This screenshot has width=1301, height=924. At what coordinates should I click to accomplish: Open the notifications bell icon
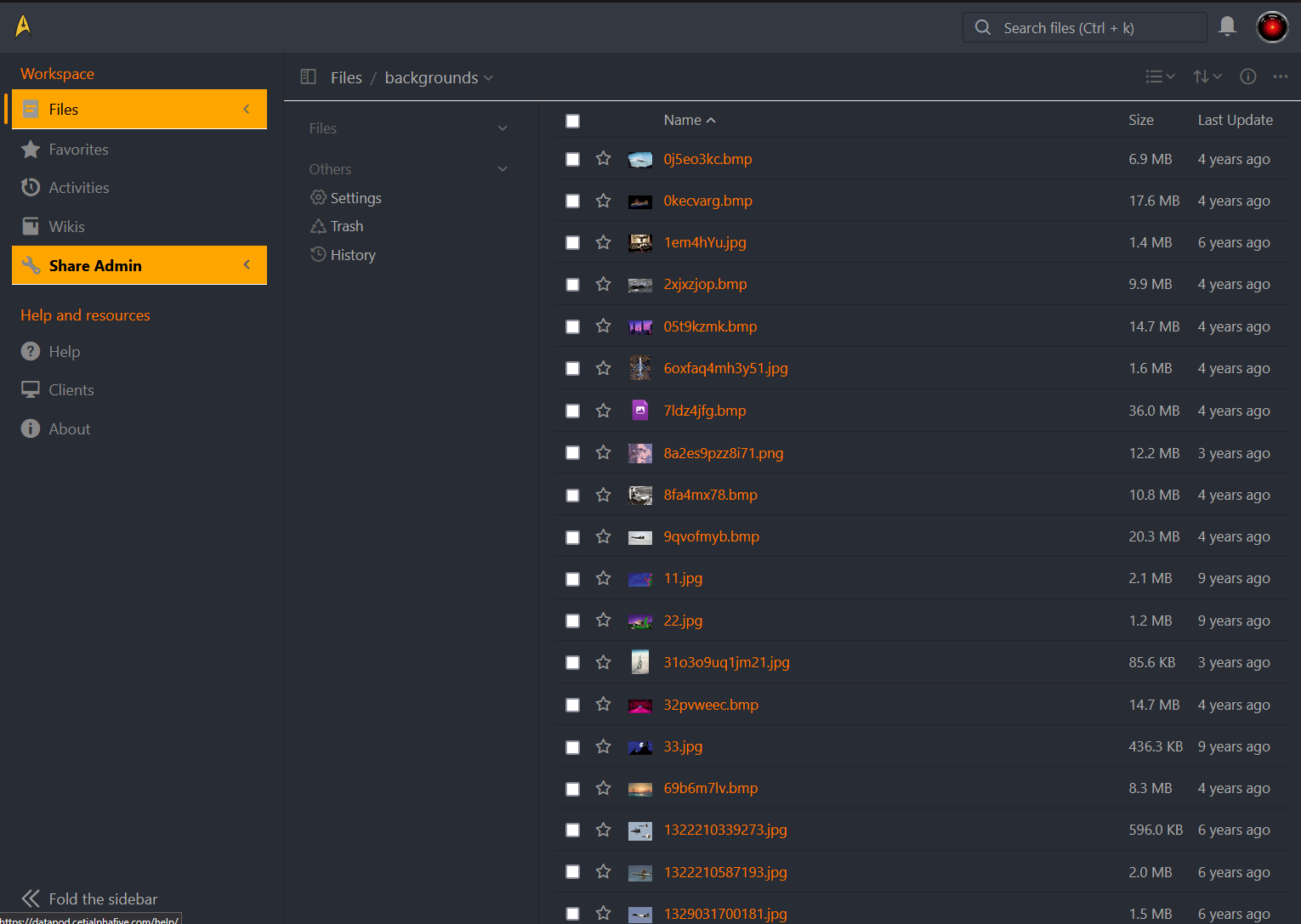click(x=1227, y=26)
